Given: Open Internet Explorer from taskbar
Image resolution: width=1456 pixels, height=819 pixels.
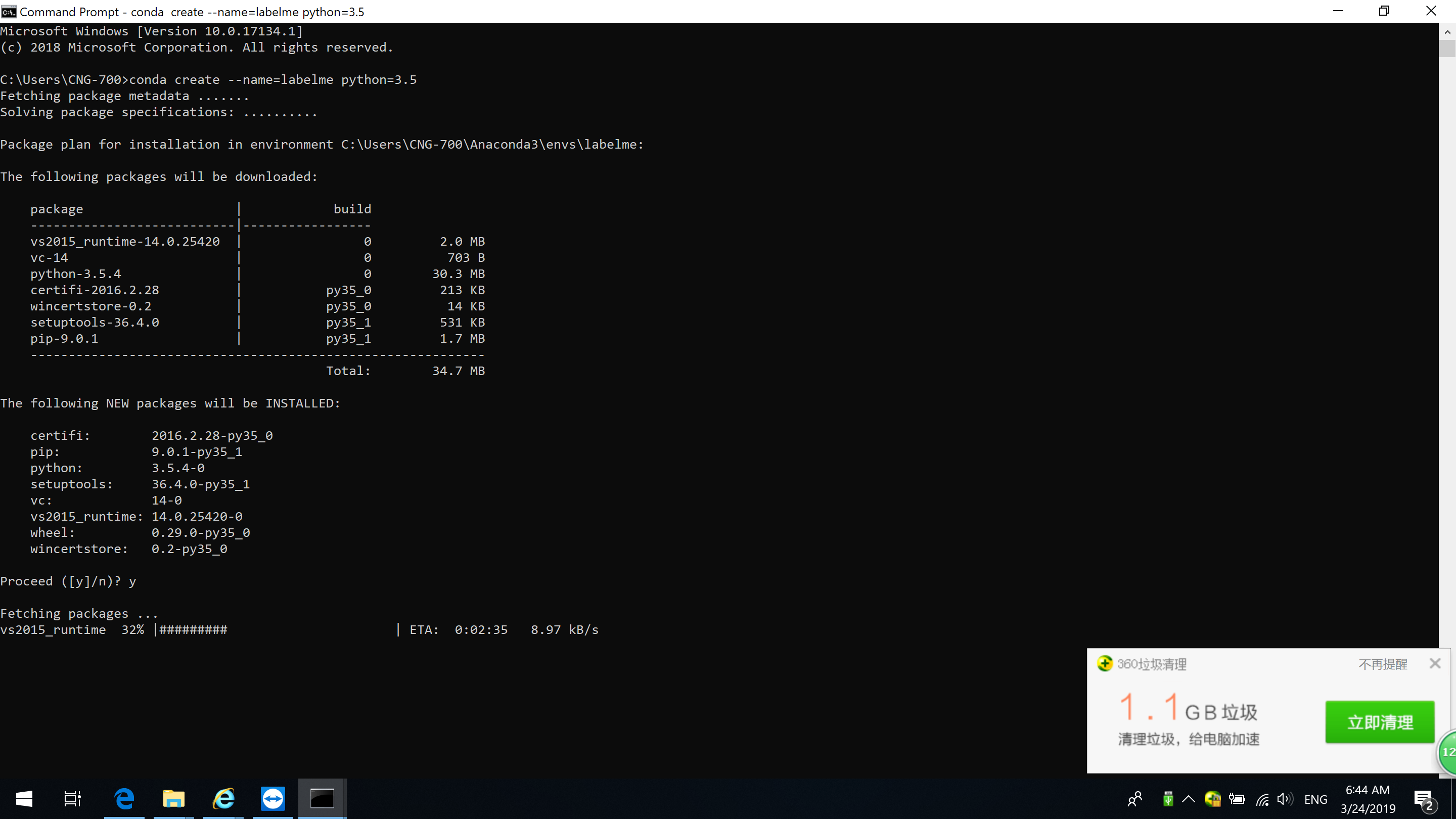Looking at the screenshot, I should click(x=223, y=799).
